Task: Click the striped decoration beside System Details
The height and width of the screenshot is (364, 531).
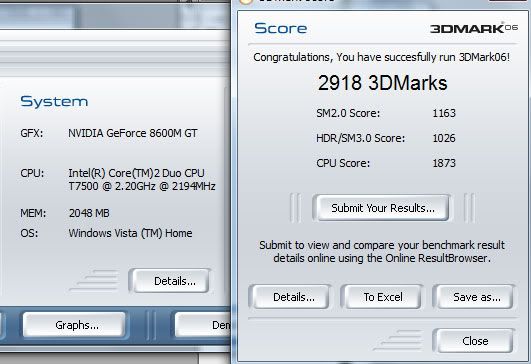Action: pos(95,281)
